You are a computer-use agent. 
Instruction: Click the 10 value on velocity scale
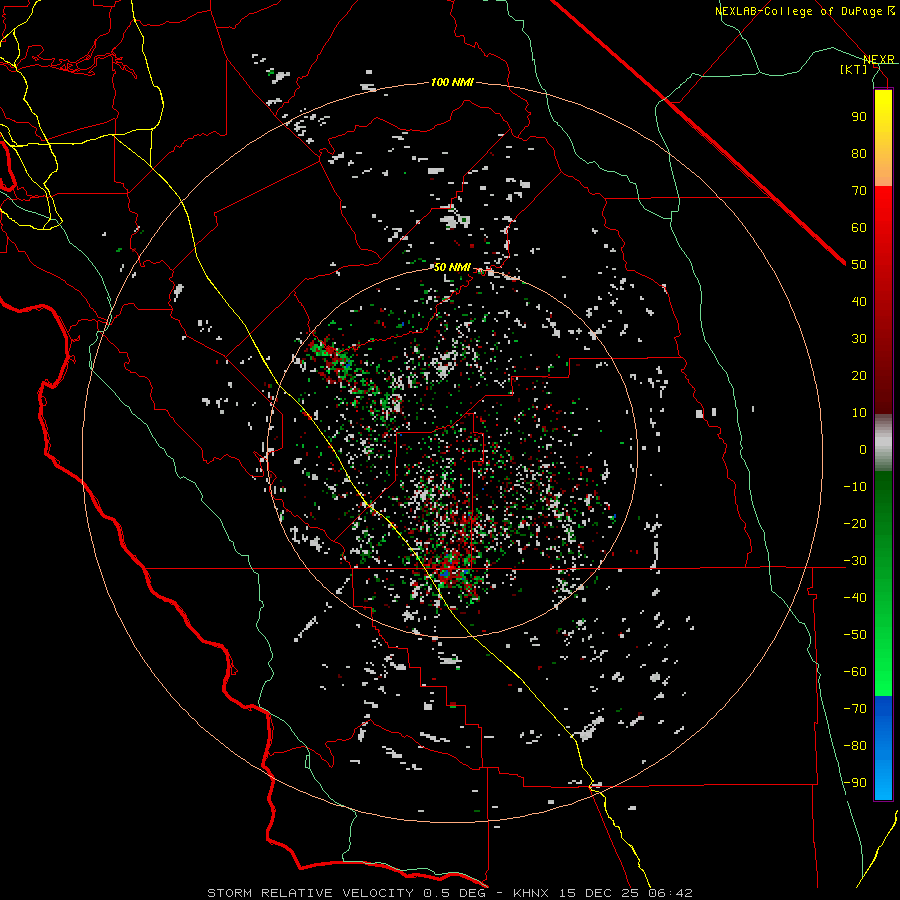(x=859, y=413)
